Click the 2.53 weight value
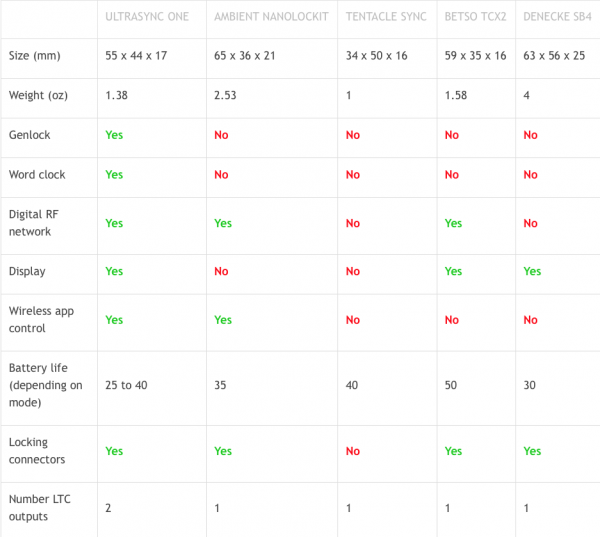Screen dimensions: 600x537 [224, 95]
